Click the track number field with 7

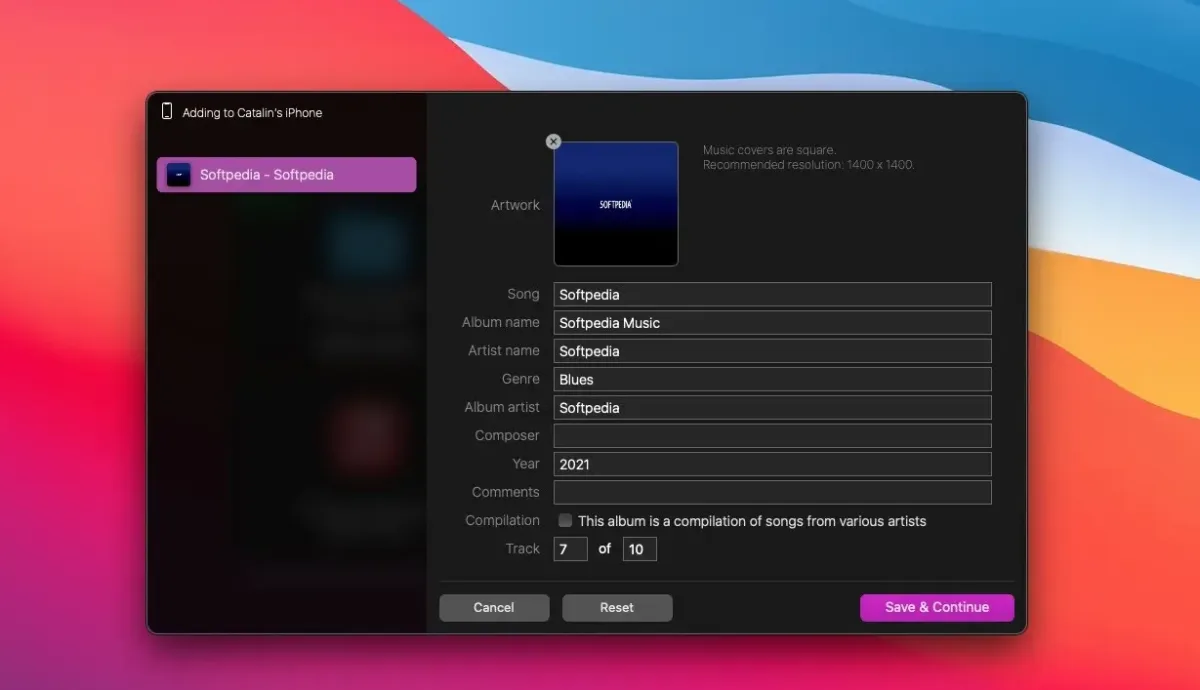tap(570, 549)
